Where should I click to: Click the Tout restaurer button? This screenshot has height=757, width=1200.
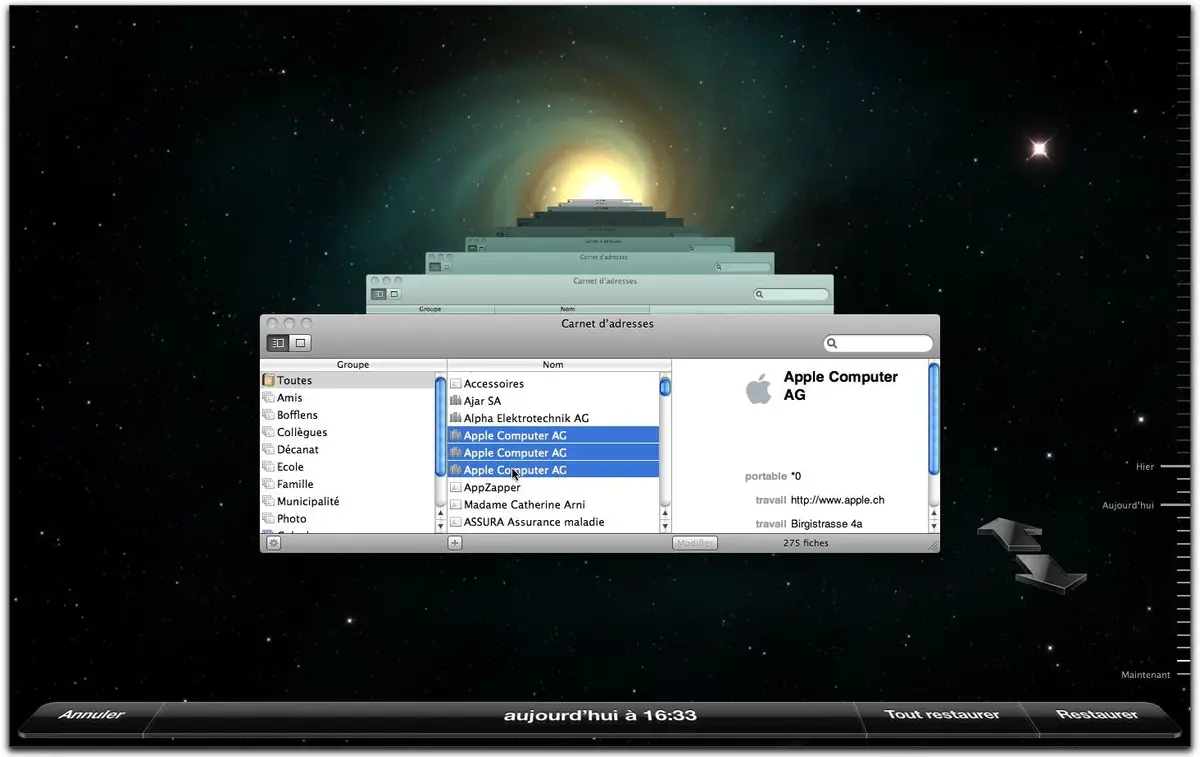pyautogui.click(x=942, y=715)
